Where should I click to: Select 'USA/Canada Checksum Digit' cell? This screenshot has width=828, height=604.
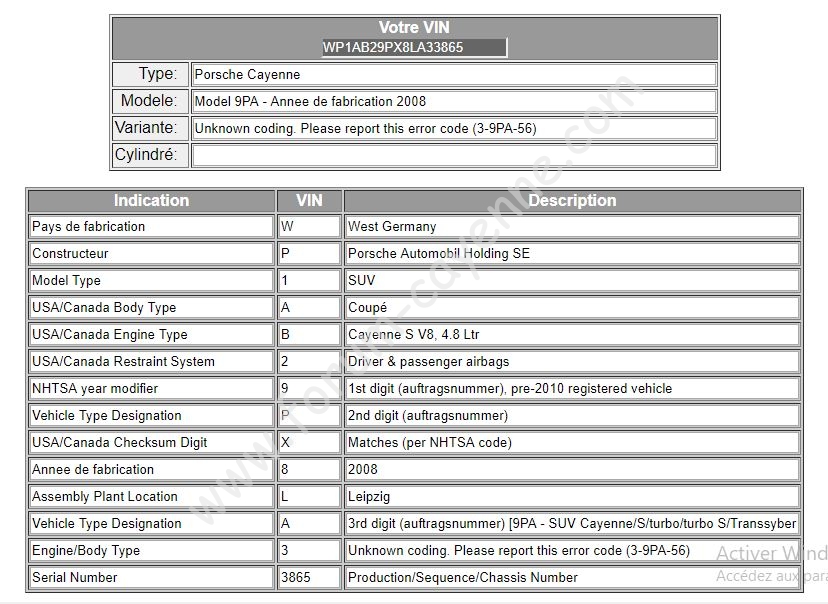[x=152, y=442]
